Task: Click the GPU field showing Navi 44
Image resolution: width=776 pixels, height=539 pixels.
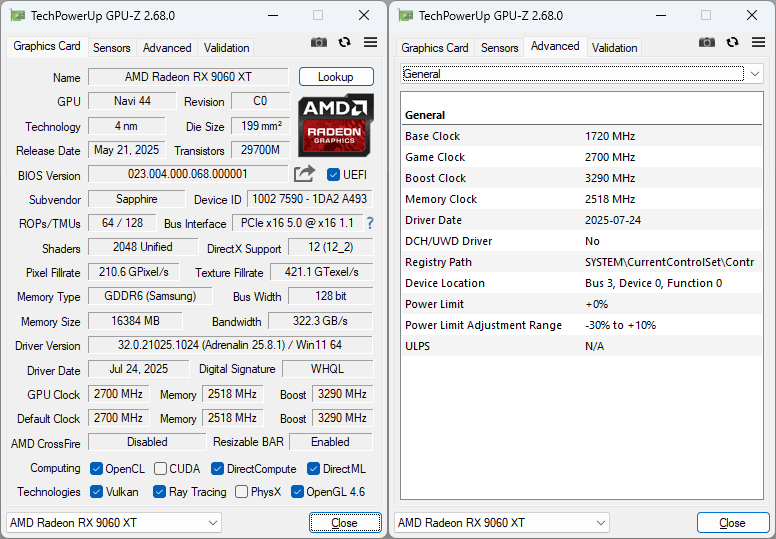Action: [132, 101]
